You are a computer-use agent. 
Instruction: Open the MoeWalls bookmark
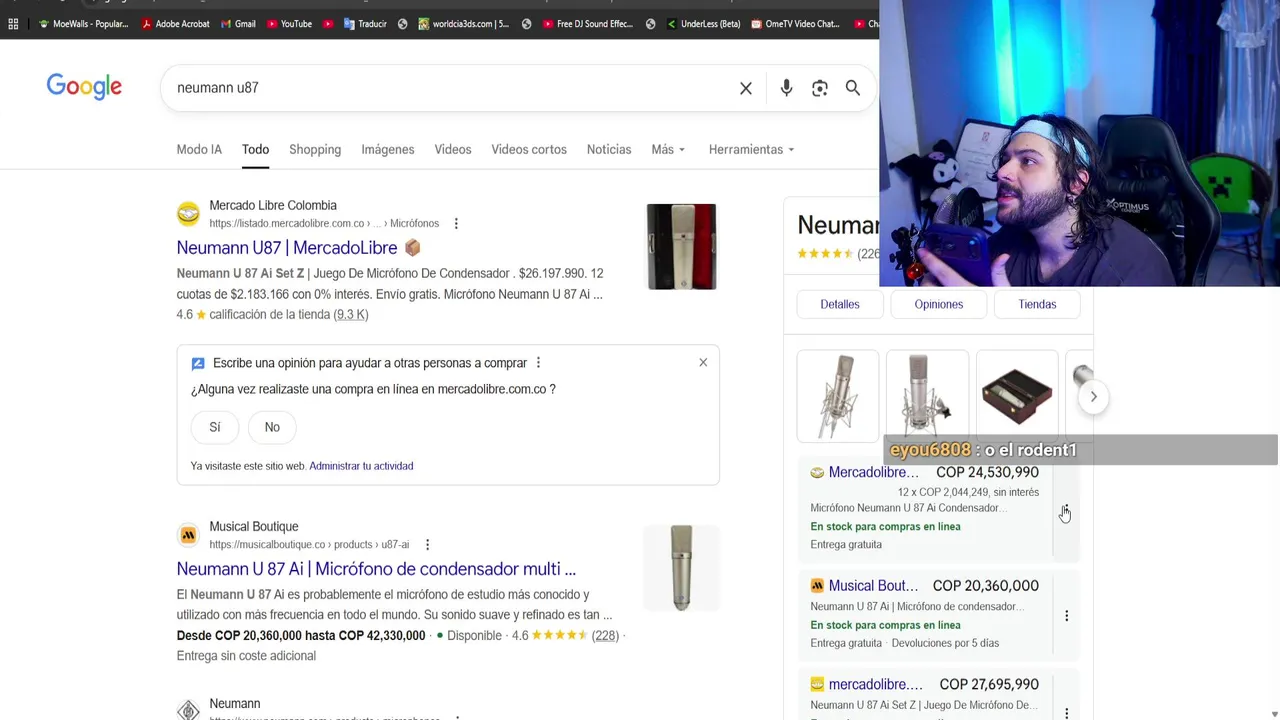pyautogui.click(x=83, y=24)
